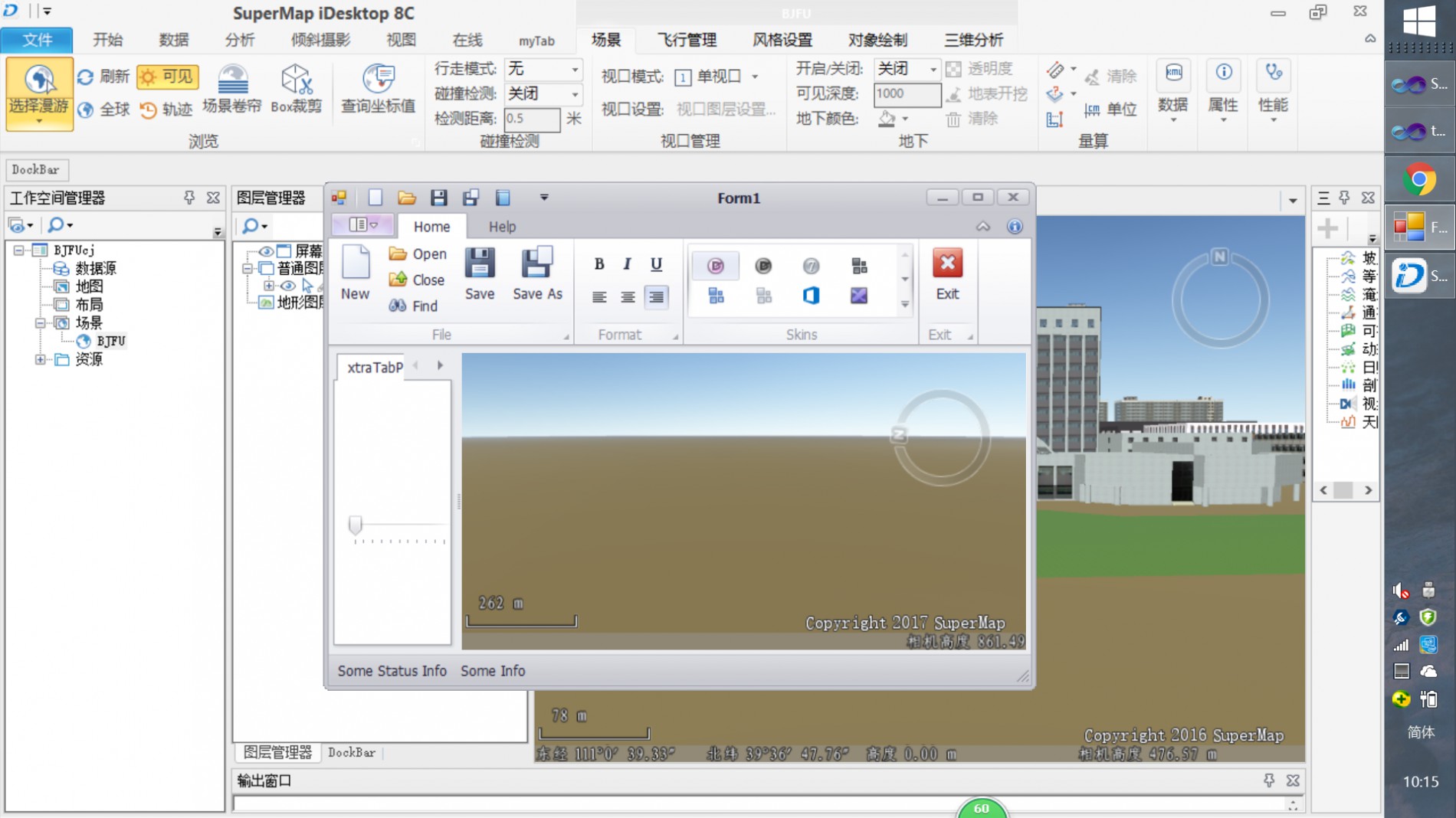Open the 行走模式 dropdown
Viewport: 1456px width, 818px height.
coord(574,70)
